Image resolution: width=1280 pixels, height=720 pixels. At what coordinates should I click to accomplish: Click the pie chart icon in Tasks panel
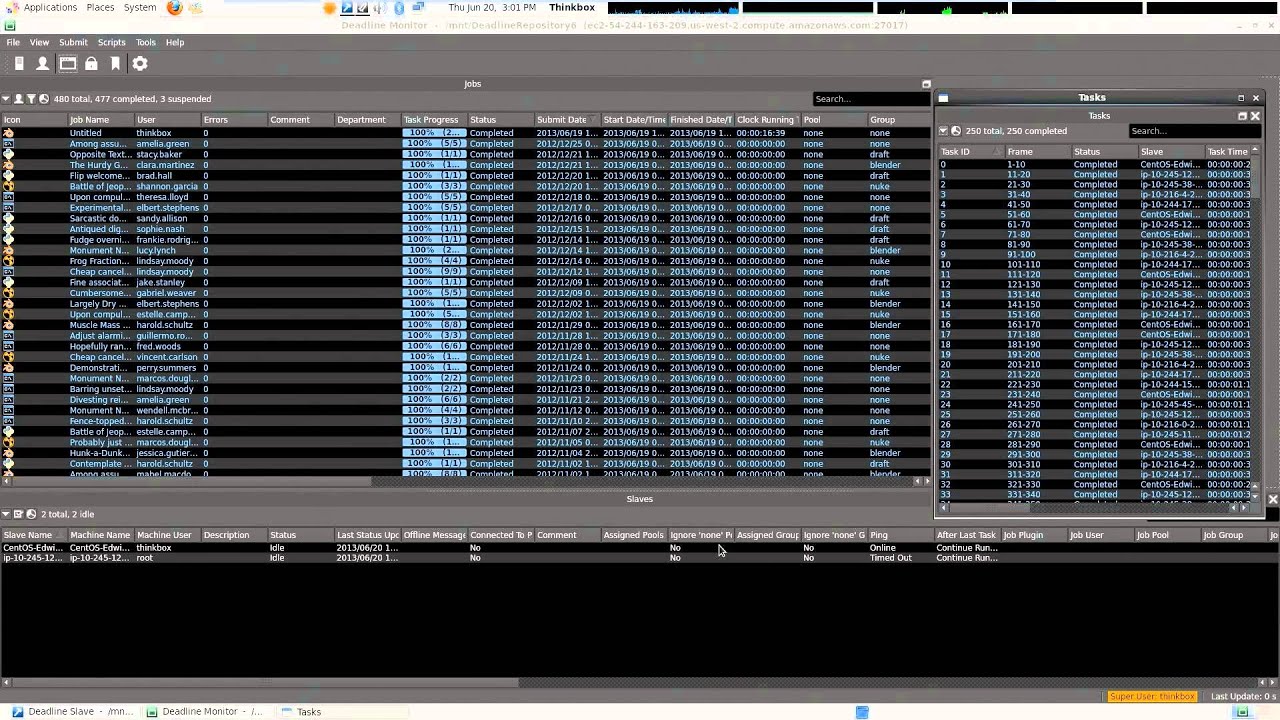pos(956,131)
